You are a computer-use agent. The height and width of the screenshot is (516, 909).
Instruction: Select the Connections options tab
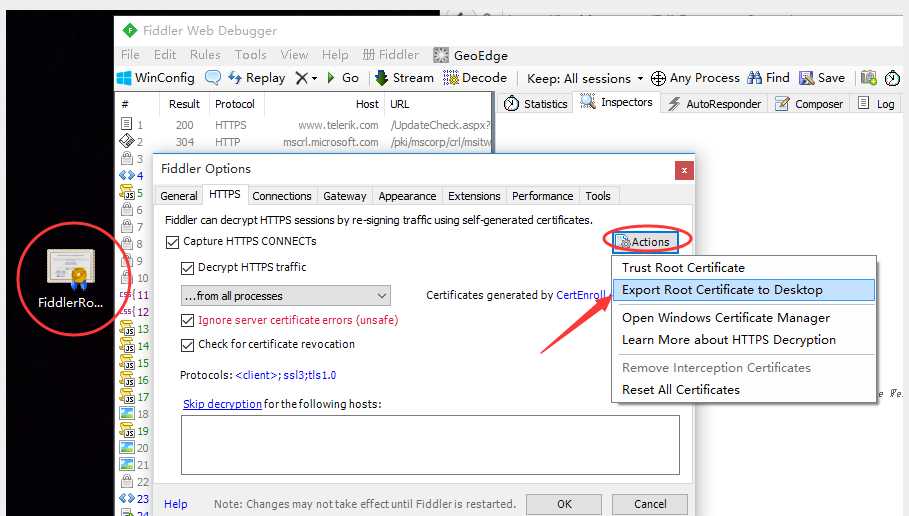point(282,196)
